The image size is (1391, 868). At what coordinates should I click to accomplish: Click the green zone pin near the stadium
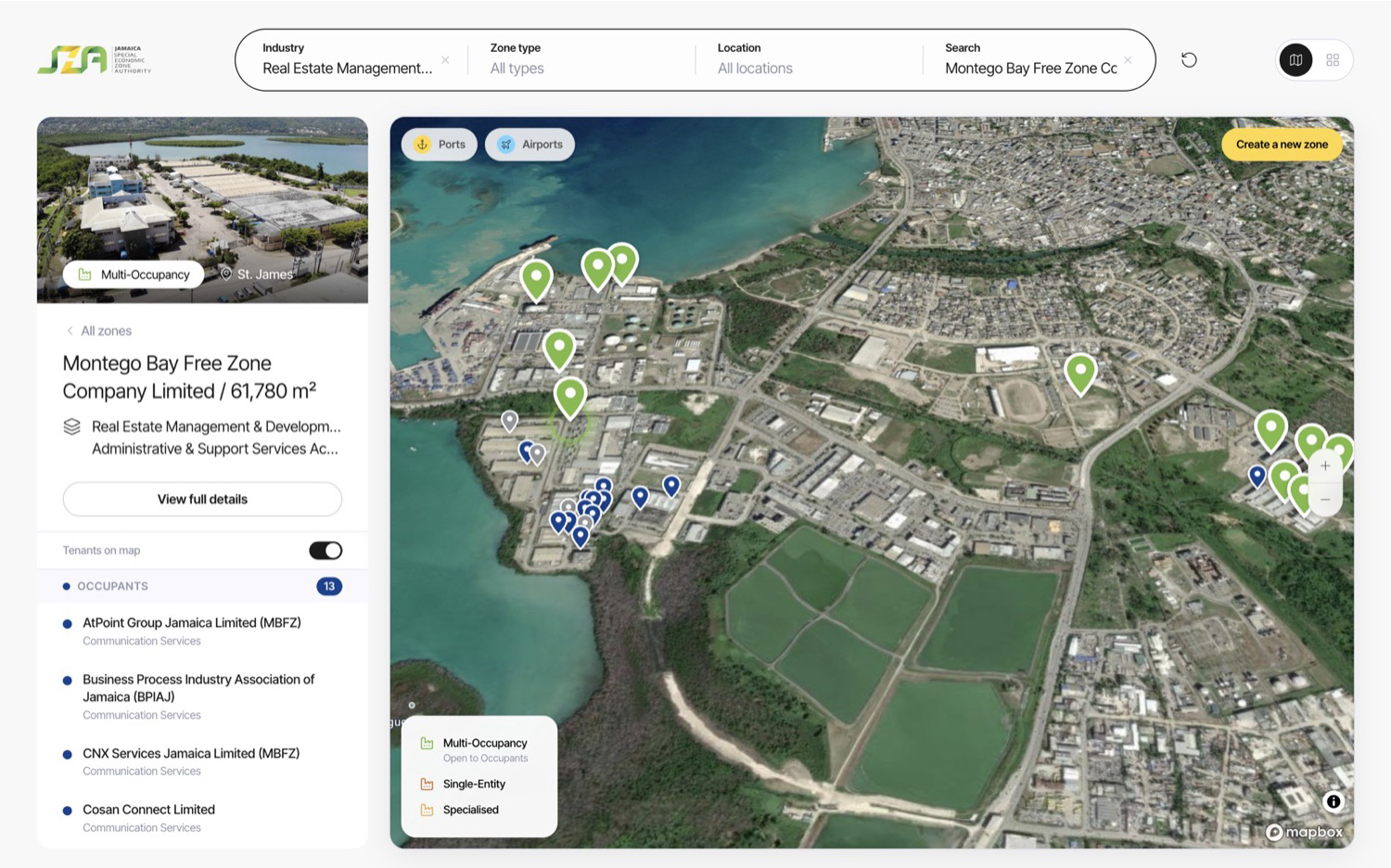[x=1080, y=373]
